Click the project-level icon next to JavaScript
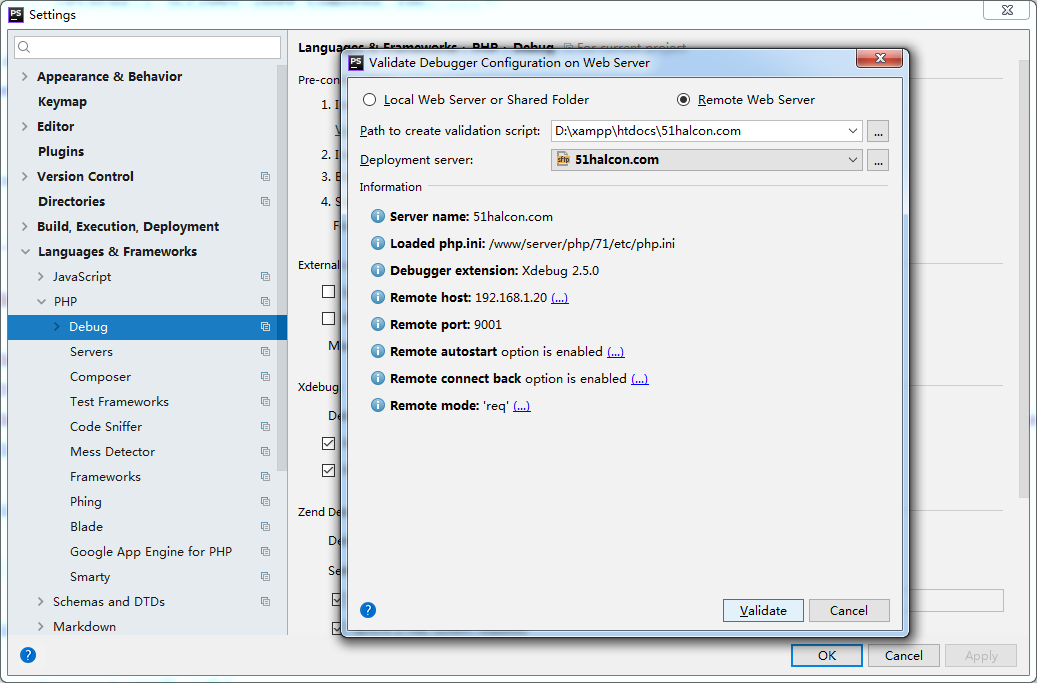Image resolution: width=1037 pixels, height=683 pixels. pos(265,276)
